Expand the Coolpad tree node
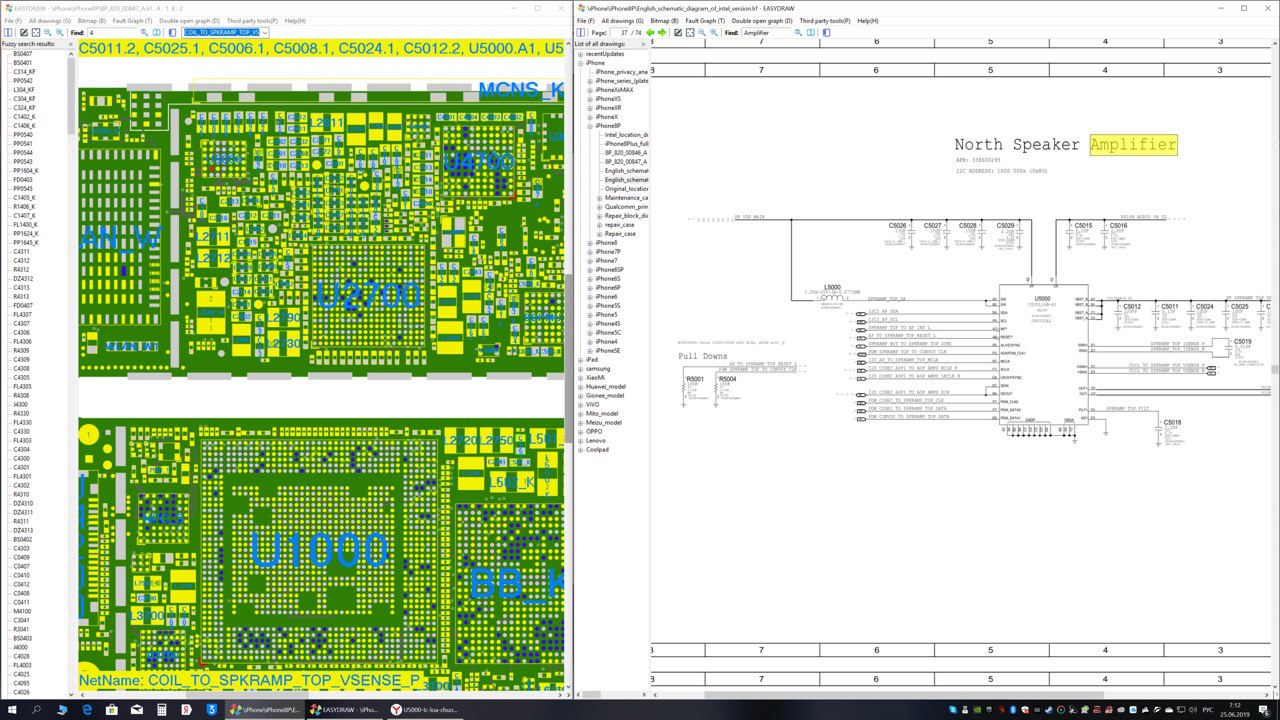This screenshot has width=1280, height=720. (581, 450)
